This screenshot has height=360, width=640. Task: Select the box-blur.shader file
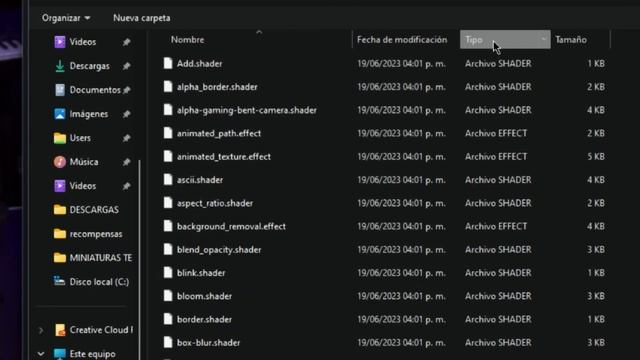pos(208,343)
